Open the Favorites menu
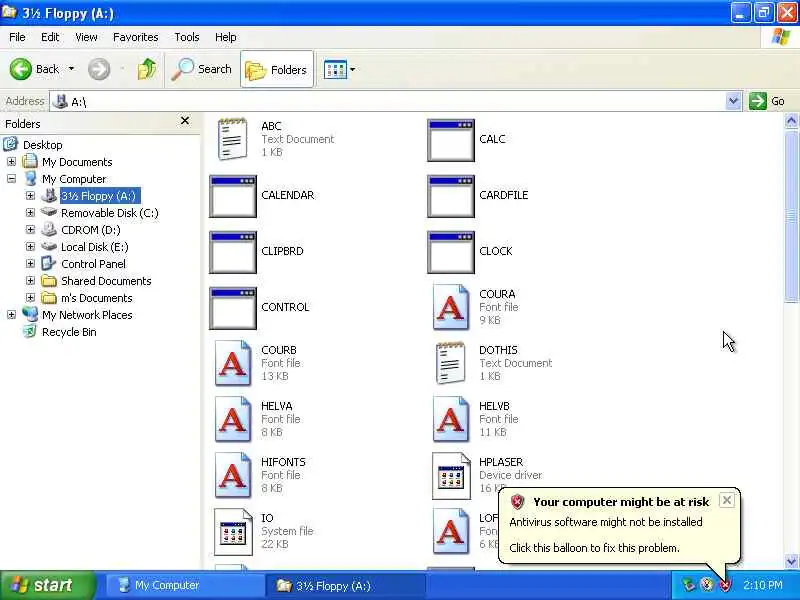Viewport: 800px width, 600px height. (136, 37)
